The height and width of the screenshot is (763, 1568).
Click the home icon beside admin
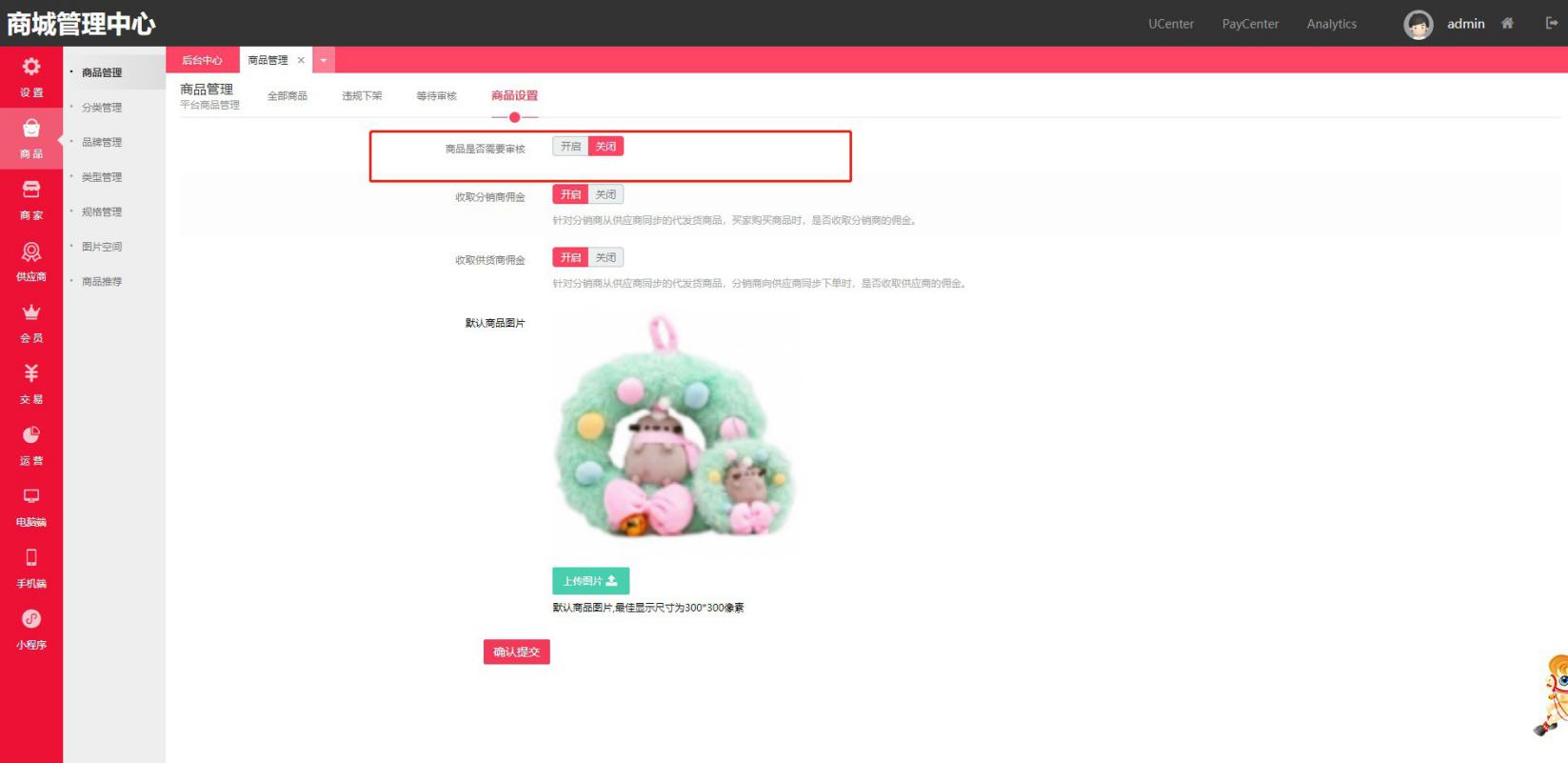point(1507,24)
